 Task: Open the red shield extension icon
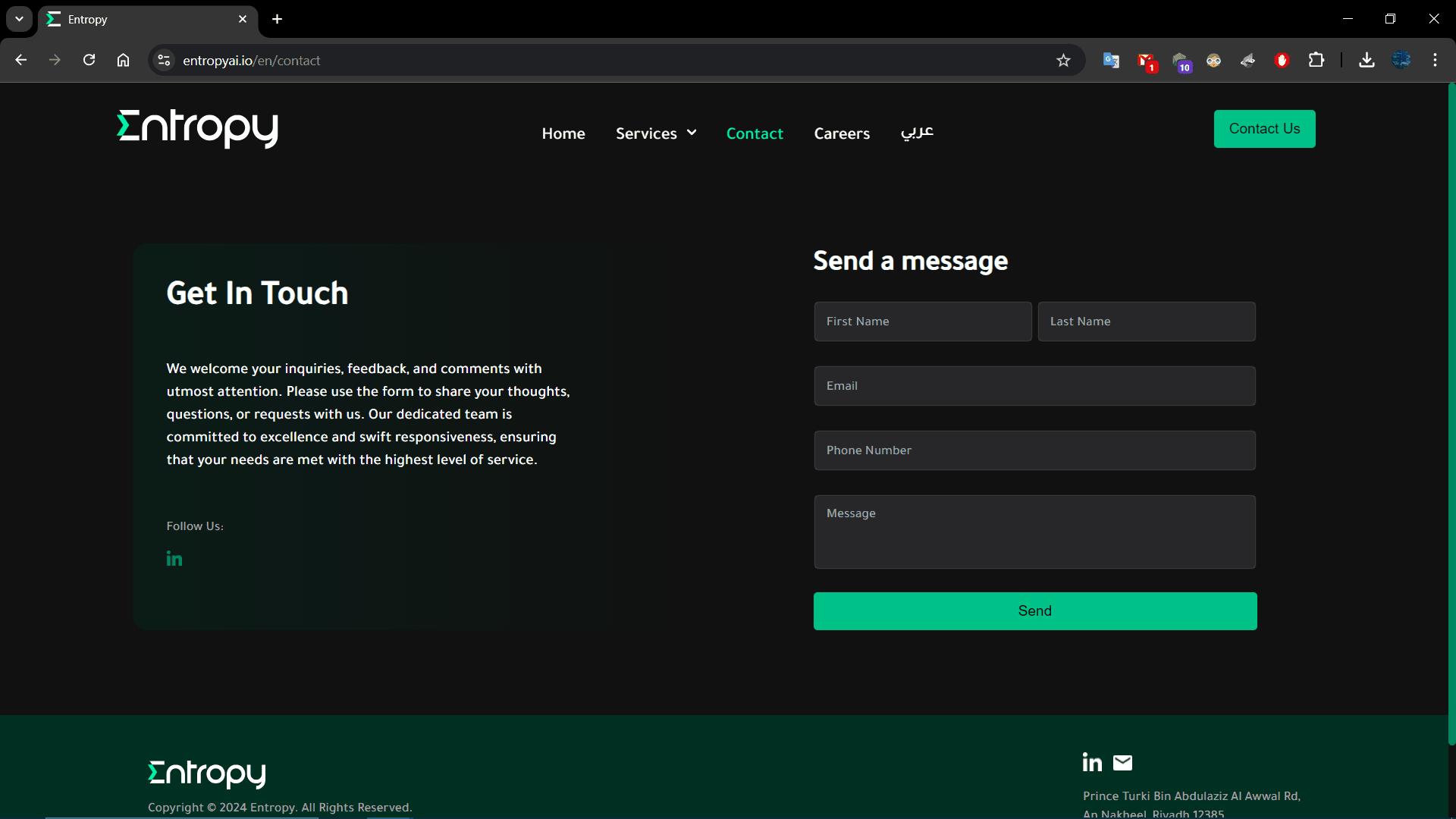coord(1282,61)
